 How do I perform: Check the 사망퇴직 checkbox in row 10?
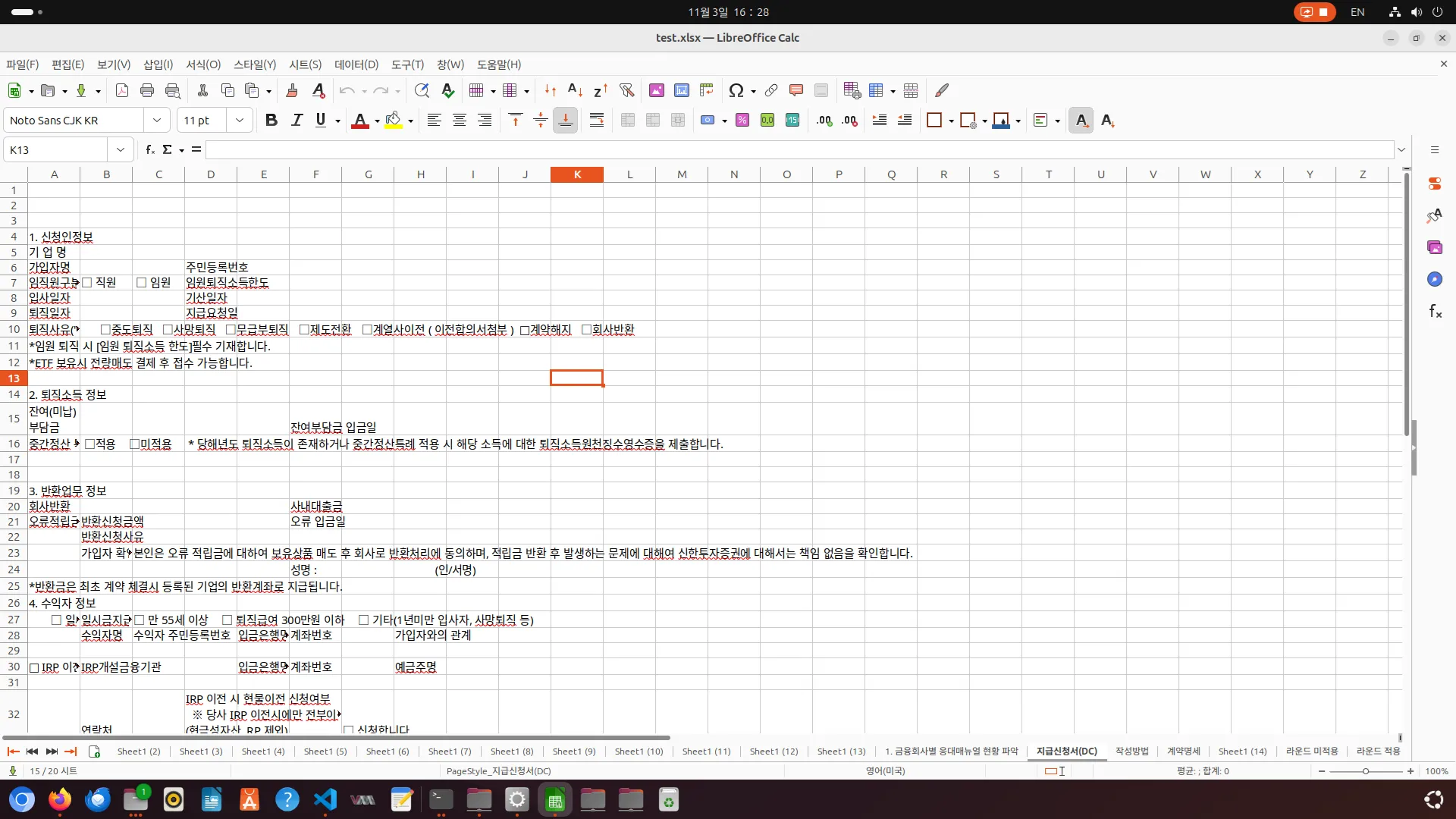tap(167, 329)
